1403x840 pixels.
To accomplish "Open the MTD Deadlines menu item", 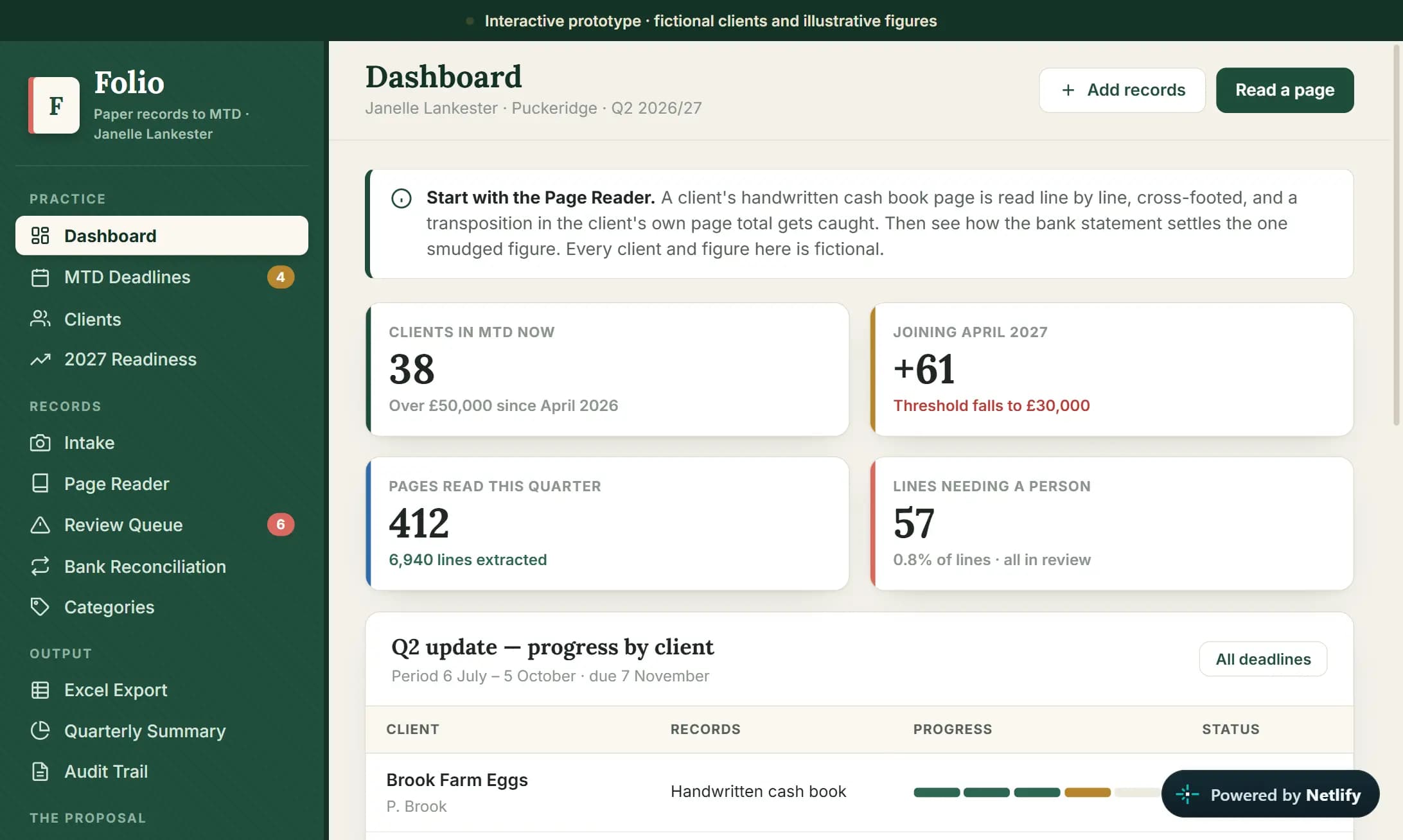I will pyautogui.click(x=161, y=277).
